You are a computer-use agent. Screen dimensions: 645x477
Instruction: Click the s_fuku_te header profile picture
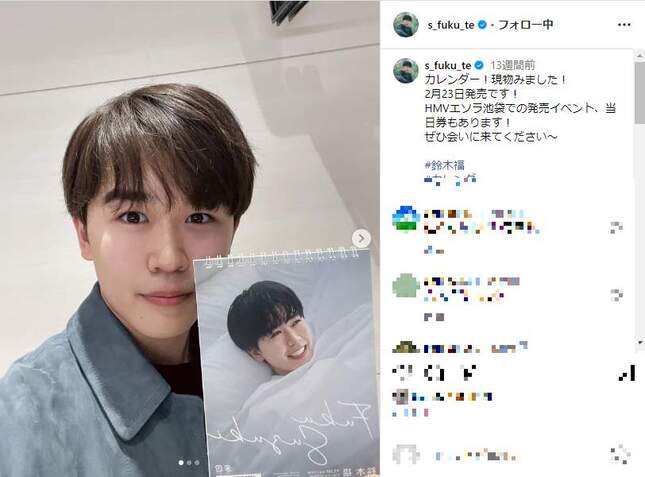406,25
